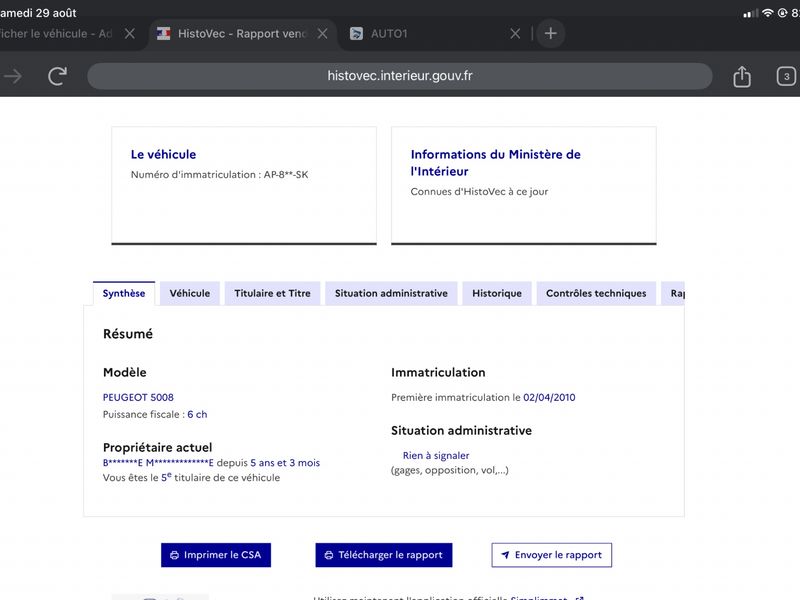Click the address bar histovec.interieur.gouv.fr
800x600 pixels.
400,76
